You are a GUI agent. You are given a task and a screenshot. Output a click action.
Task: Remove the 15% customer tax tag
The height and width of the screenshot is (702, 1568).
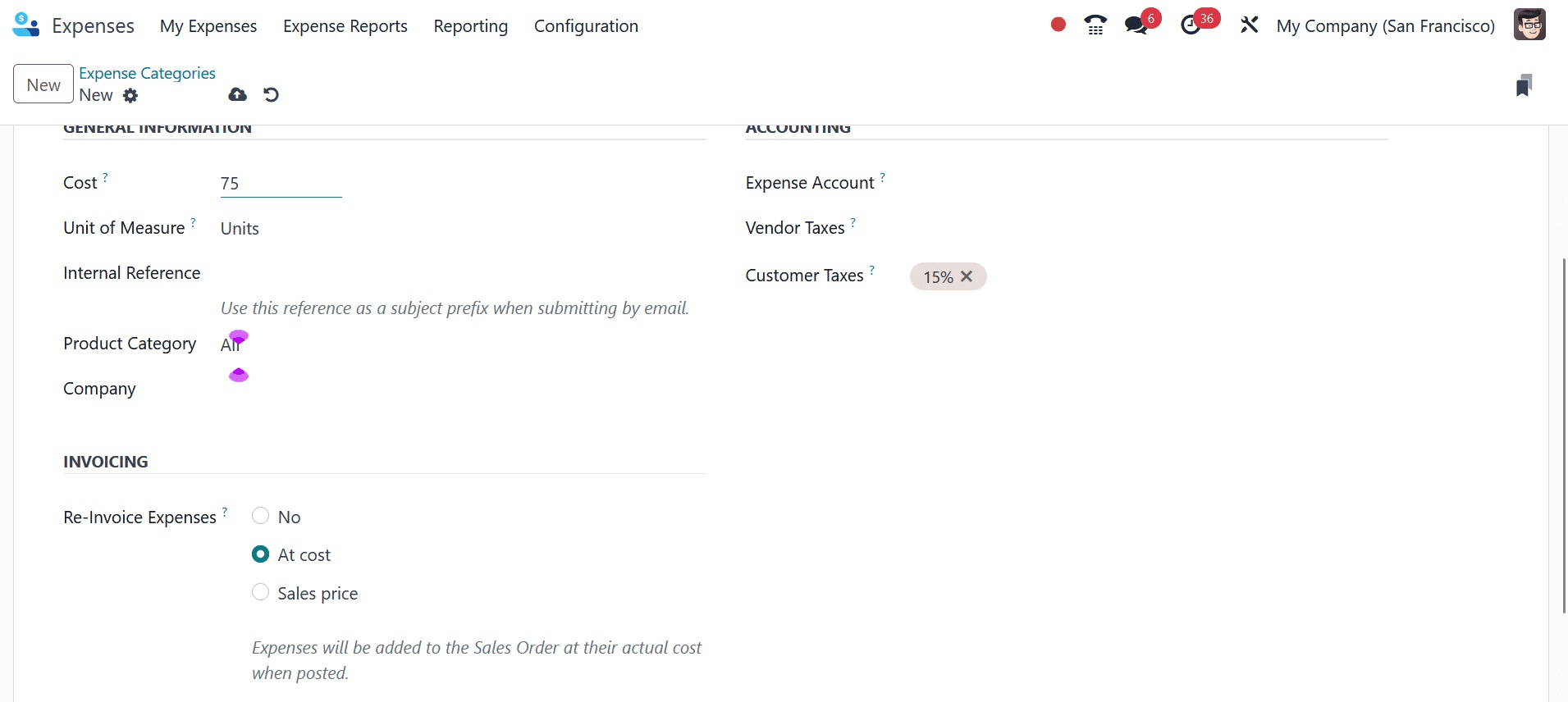967,276
